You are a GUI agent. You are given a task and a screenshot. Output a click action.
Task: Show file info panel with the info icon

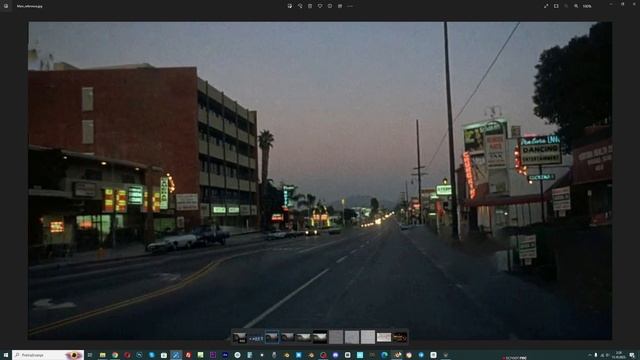[x=330, y=6]
